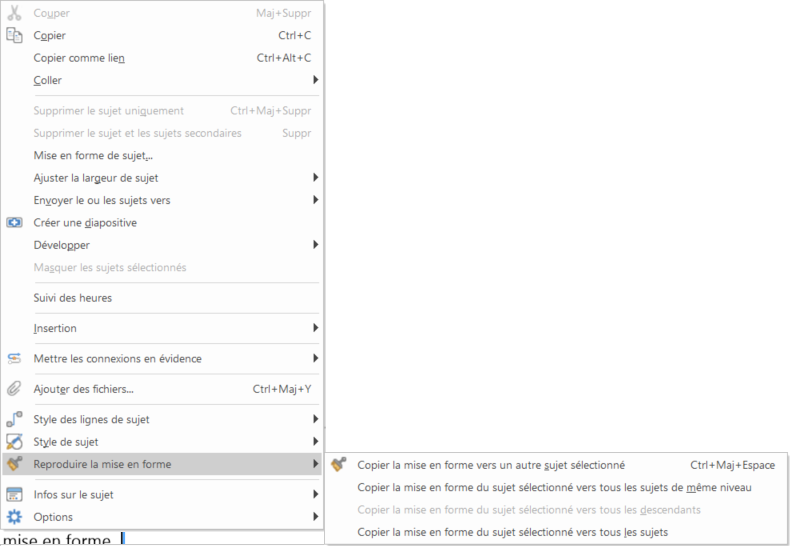
Task: Click the Créer une diapositive icon
Action: (x=14, y=223)
